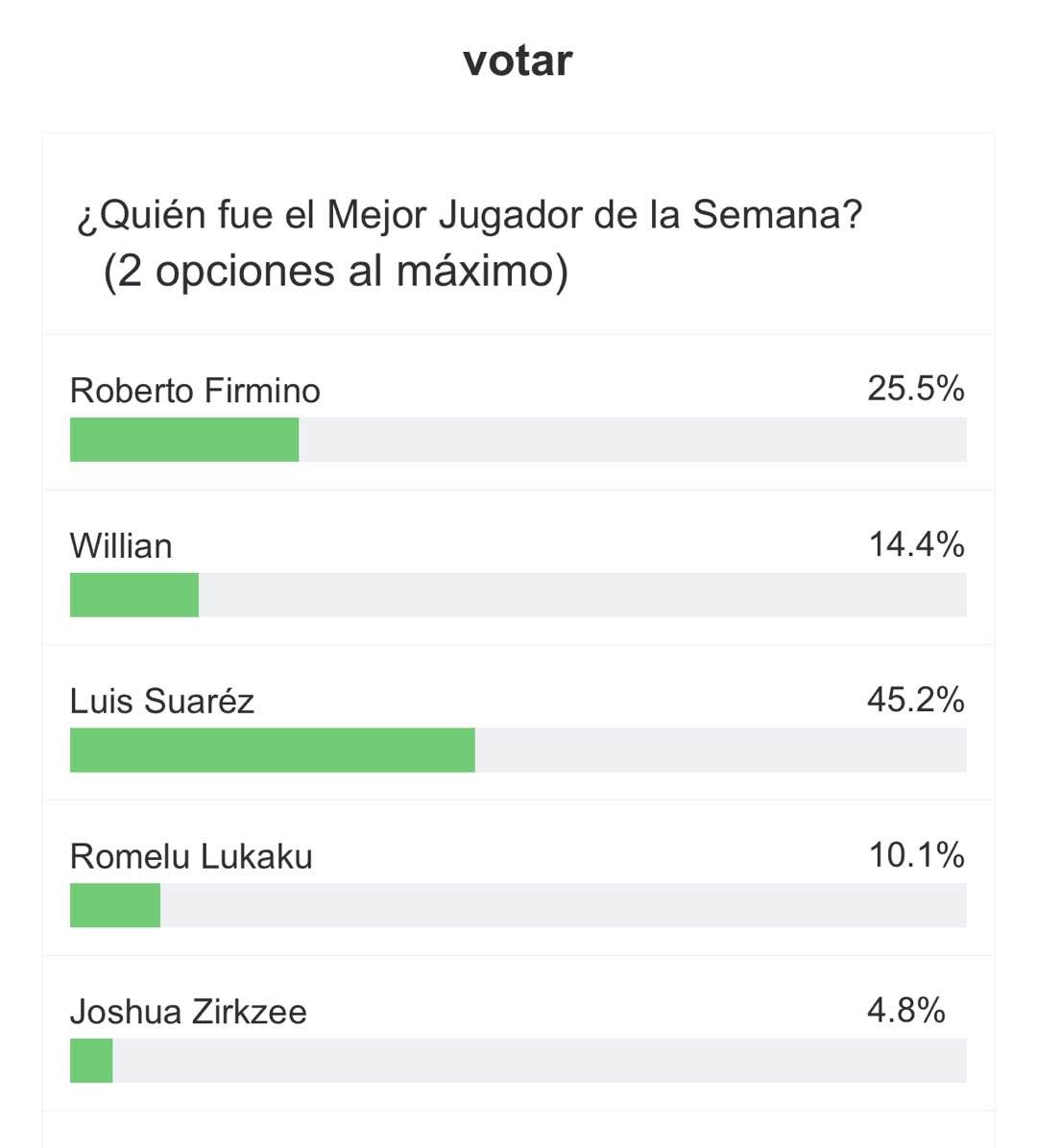This screenshot has width=1037, height=1148.
Task: Click Joshua Zirkzee's small green bar
Action: pyautogui.click(x=91, y=1061)
